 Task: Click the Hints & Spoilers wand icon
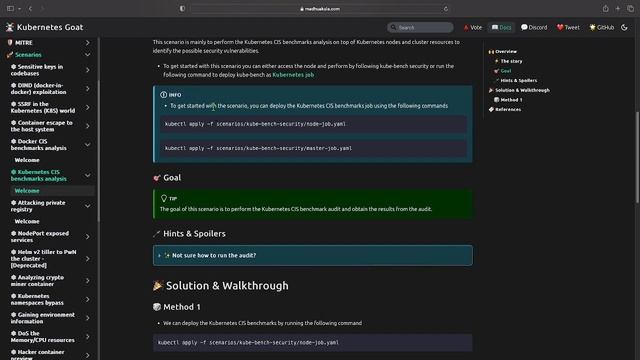pyautogui.click(x=156, y=234)
